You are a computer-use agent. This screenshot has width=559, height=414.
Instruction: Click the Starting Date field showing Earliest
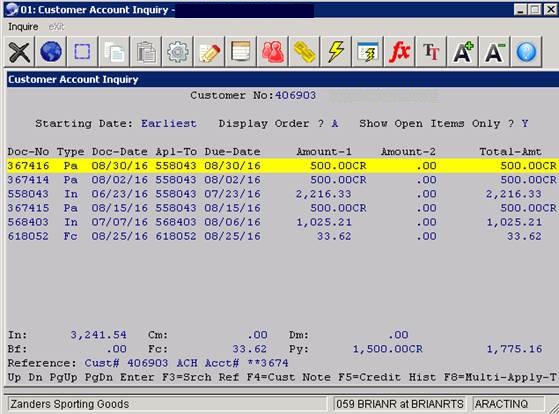pos(169,124)
